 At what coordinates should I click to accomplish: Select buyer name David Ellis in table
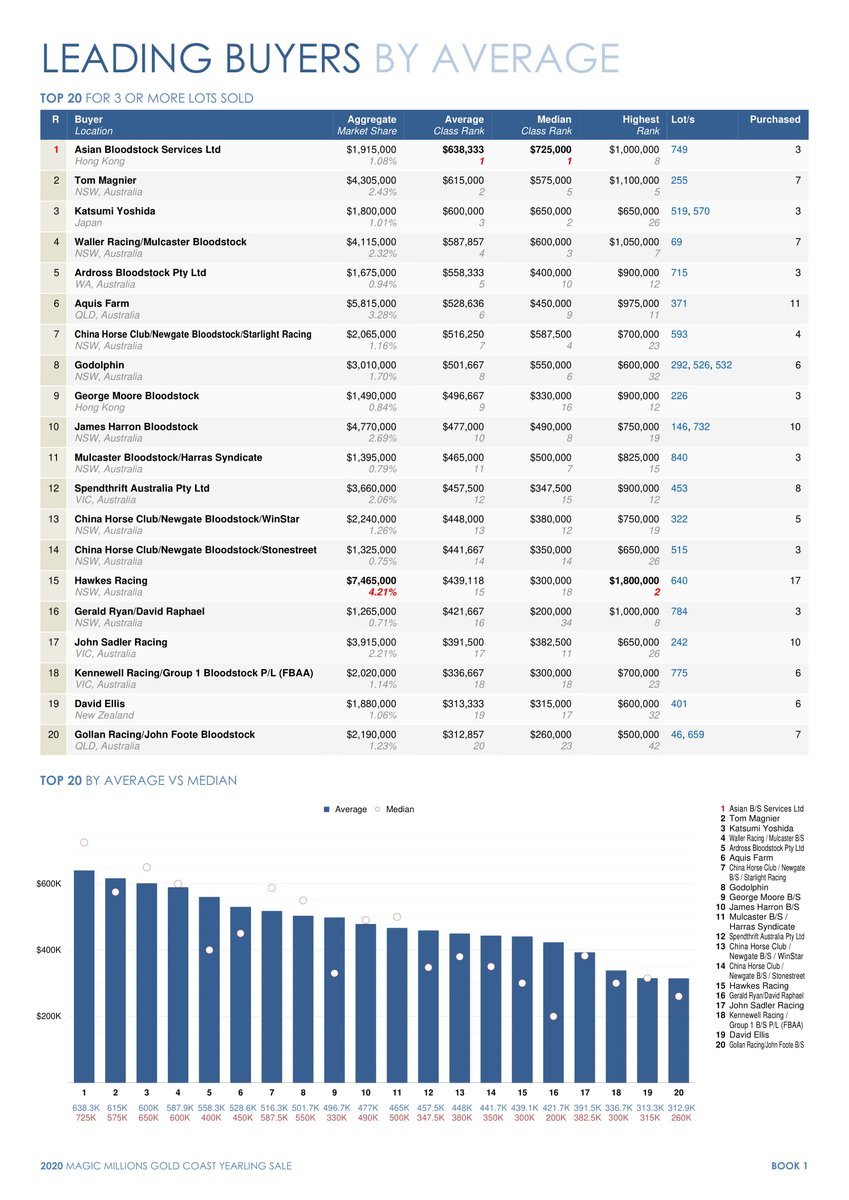tap(101, 704)
